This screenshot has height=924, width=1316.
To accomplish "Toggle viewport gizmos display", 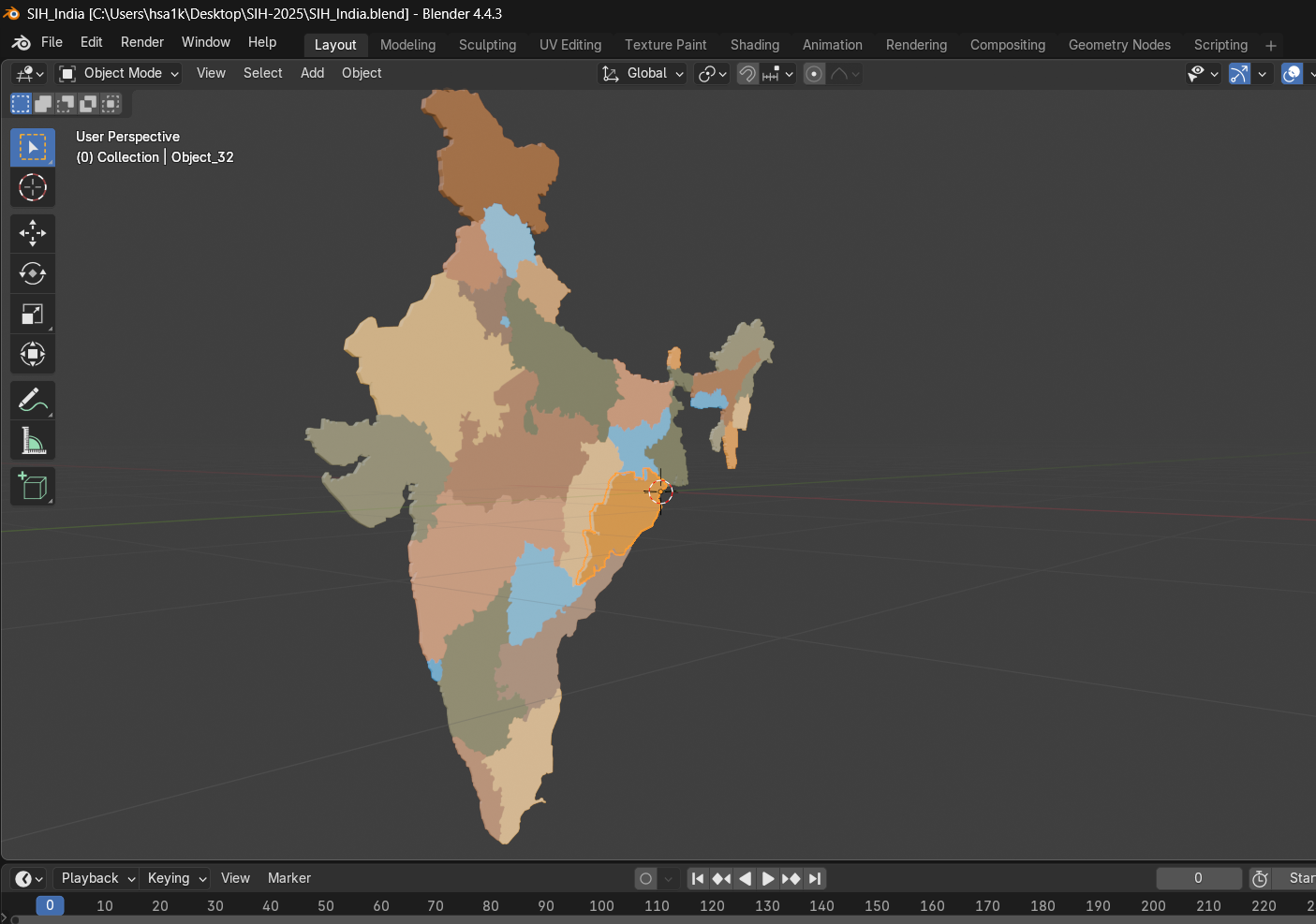I will [x=1238, y=74].
